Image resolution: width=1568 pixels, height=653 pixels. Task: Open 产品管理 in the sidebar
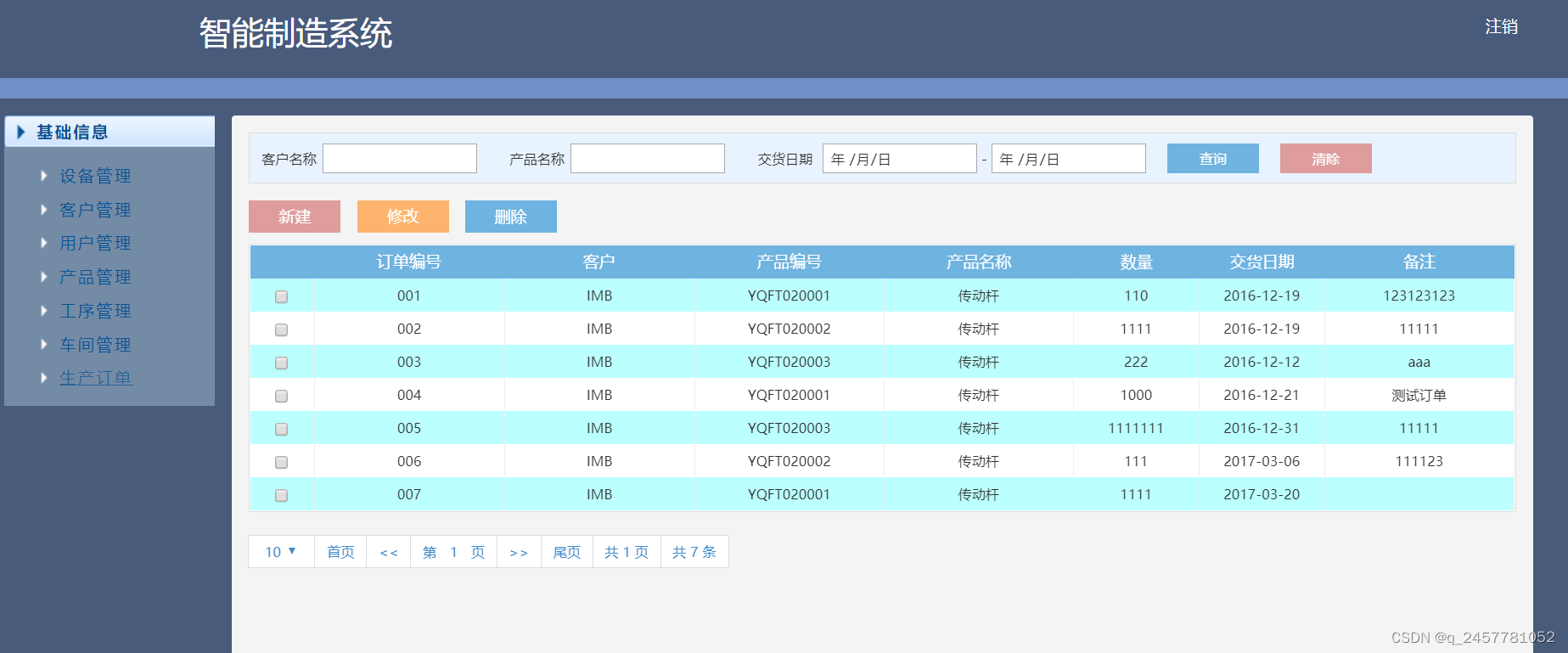tap(95, 277)
